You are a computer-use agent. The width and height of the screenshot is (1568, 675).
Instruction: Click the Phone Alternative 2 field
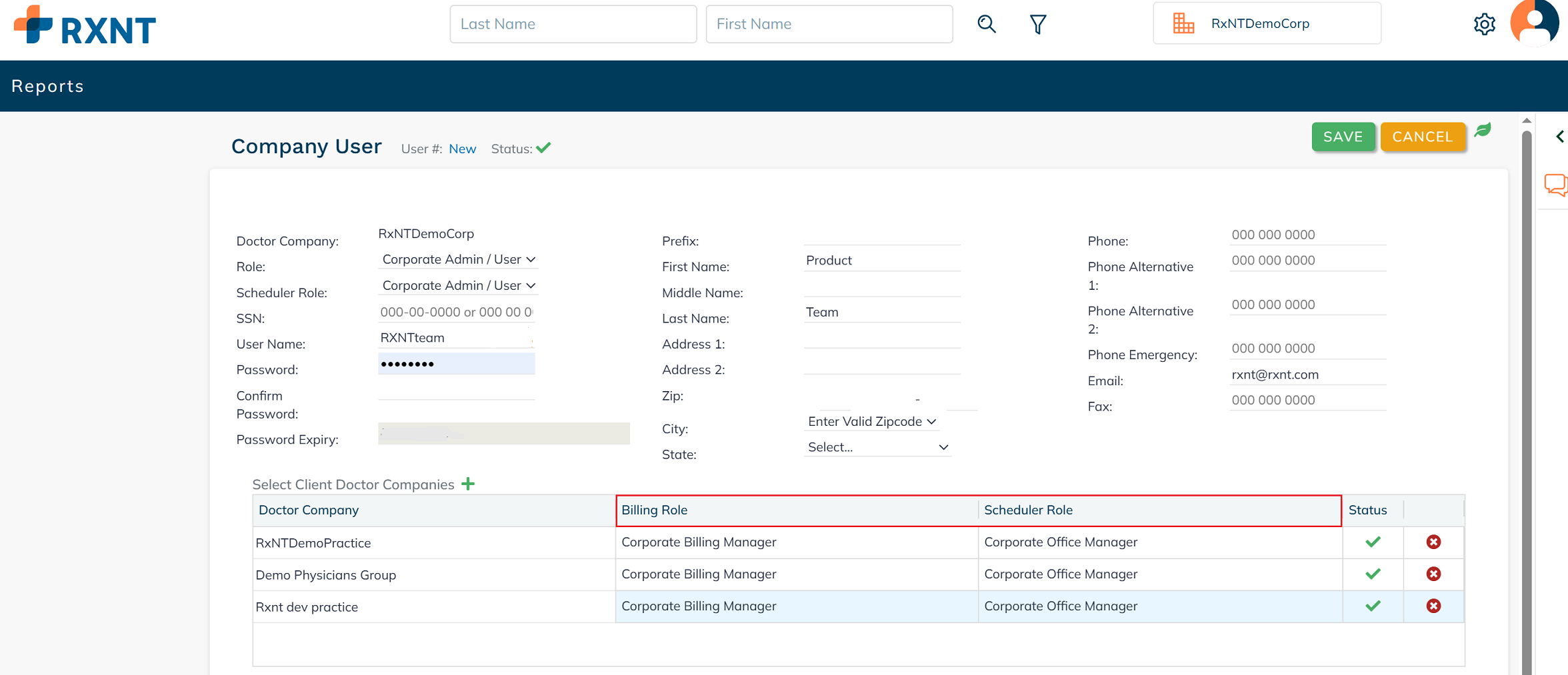click(1308, 305)
